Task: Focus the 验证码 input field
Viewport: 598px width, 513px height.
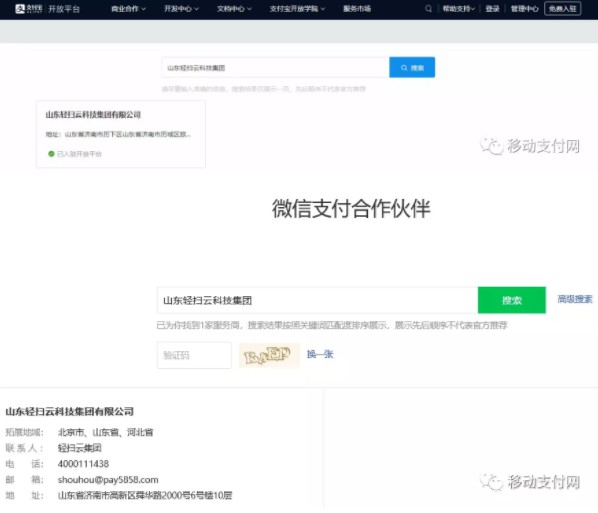Action: tap(194, 355)
